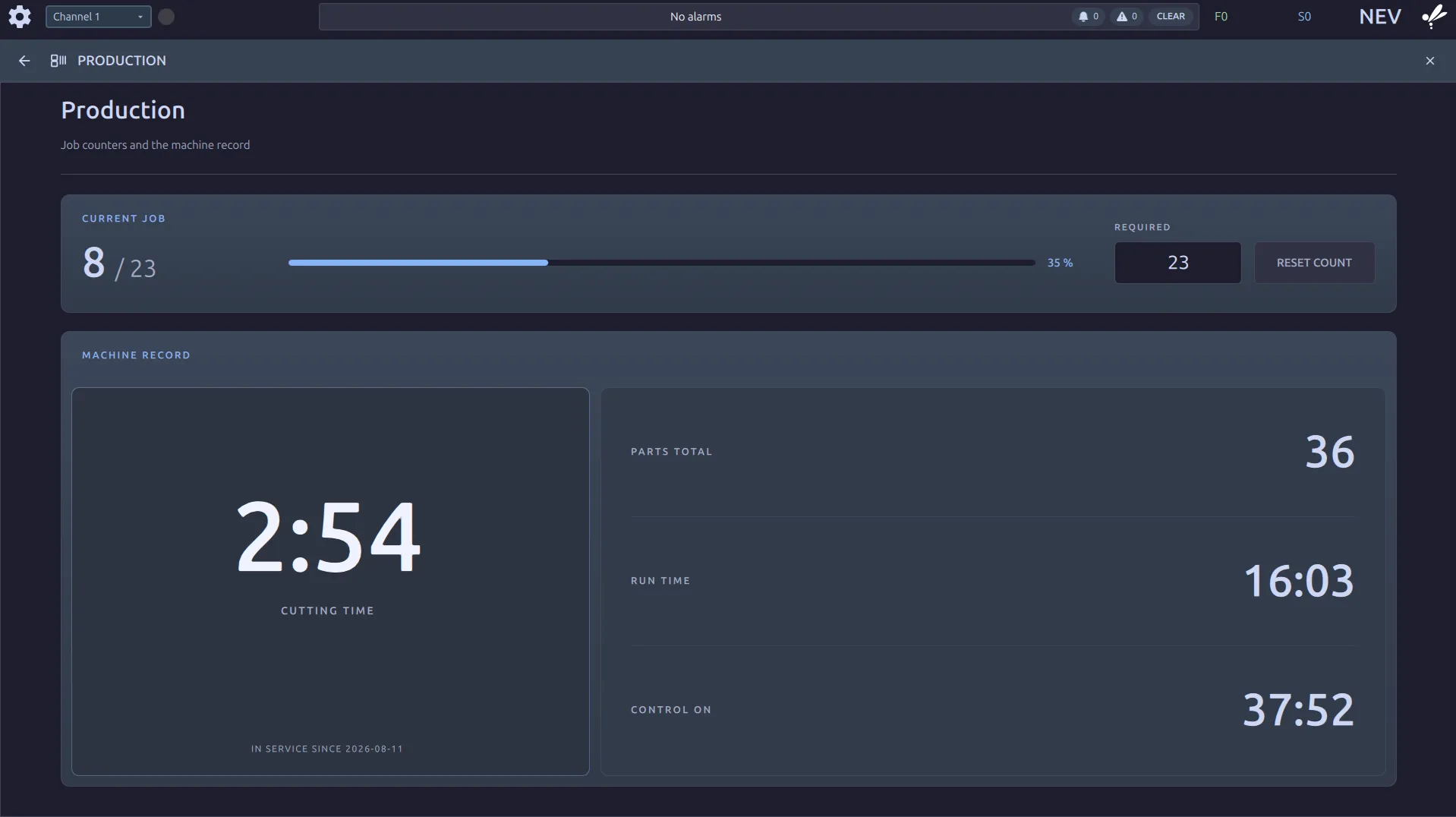Viewport: 1456px width, 817px height.
Task: Click the NEV status label
Action: point(1379,17)
